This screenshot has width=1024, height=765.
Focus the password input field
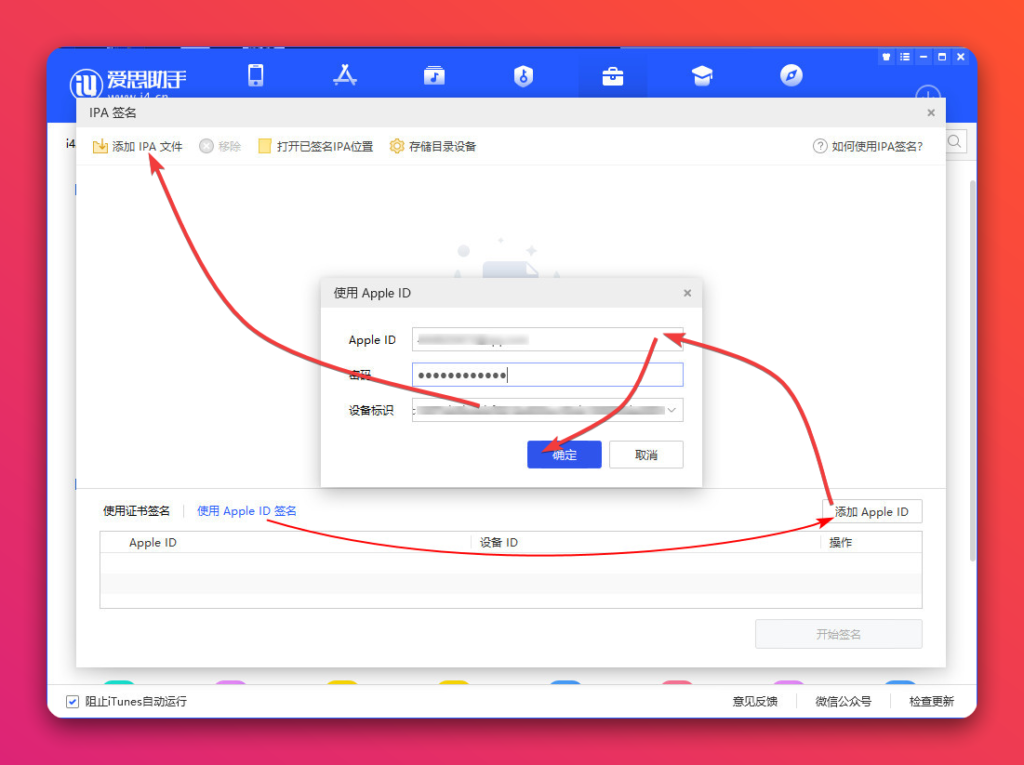pos(547,375)
